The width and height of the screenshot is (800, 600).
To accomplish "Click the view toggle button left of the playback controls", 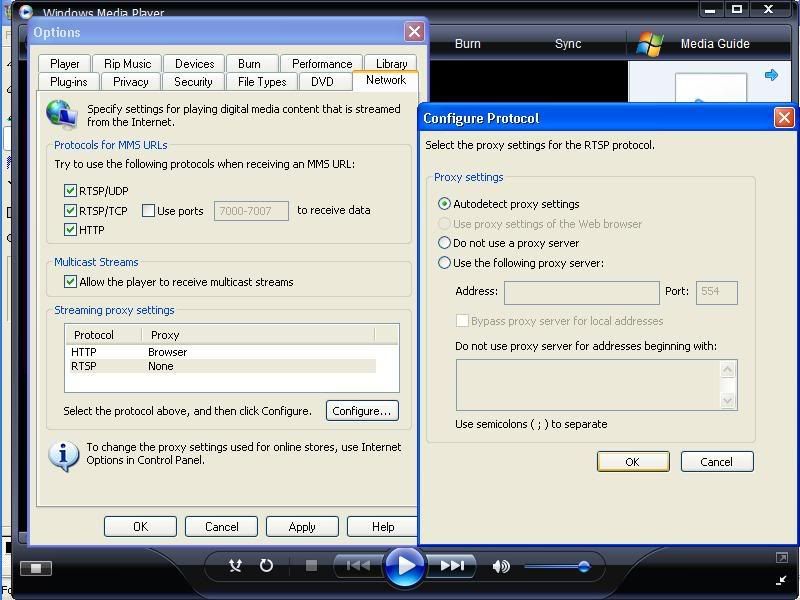I will [36, 568].
